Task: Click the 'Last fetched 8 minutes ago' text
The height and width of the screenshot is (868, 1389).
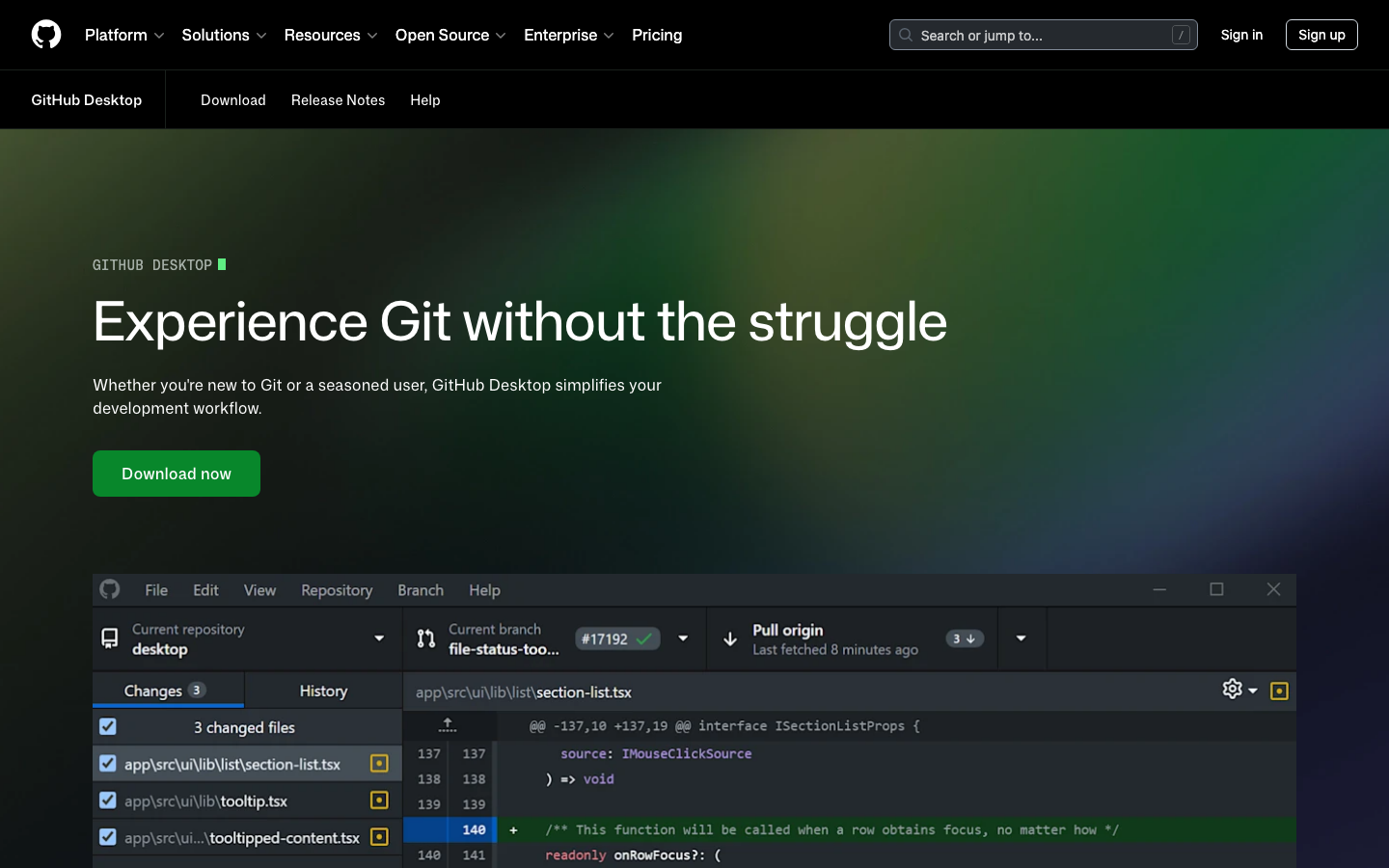Action: coord(835,649)
